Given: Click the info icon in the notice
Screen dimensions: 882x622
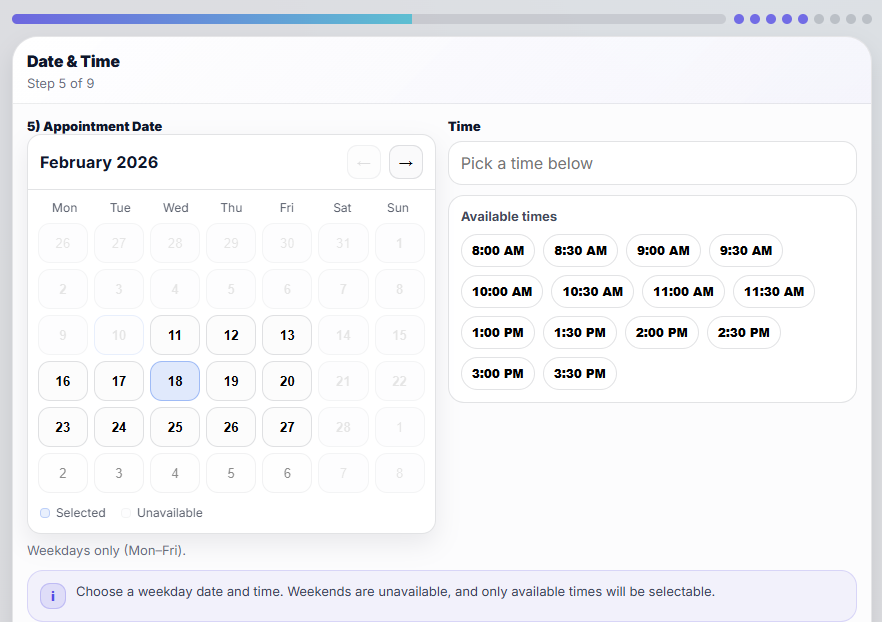Looking at the screenshot, I should [x=53, y=596].
